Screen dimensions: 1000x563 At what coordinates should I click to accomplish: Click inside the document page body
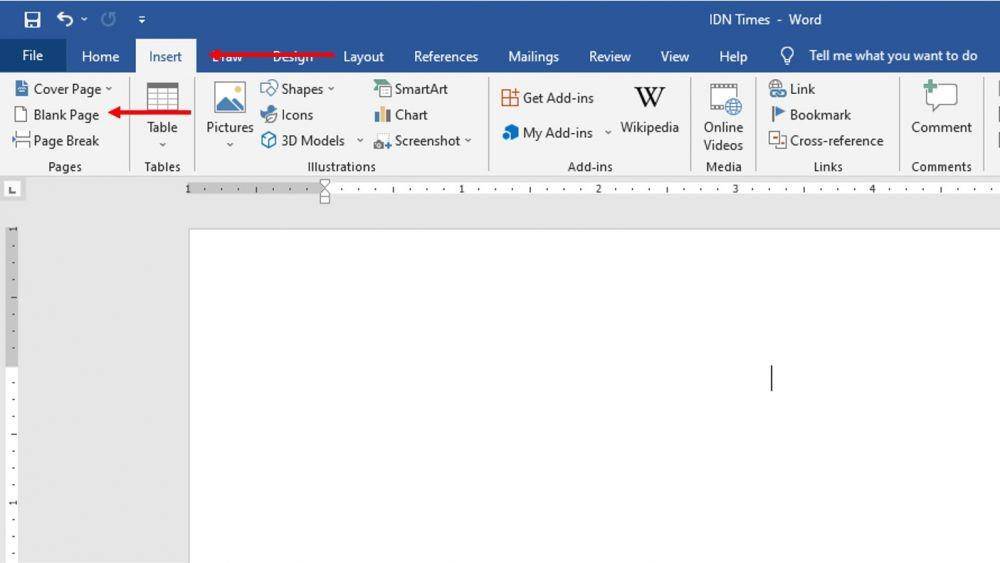tap(594, 395)
